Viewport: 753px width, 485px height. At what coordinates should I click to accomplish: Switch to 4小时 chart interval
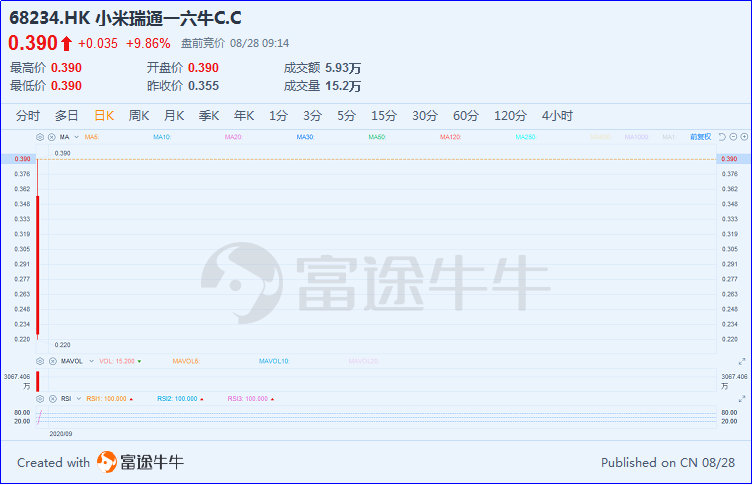pyautogui.click(x=557, y=116)
